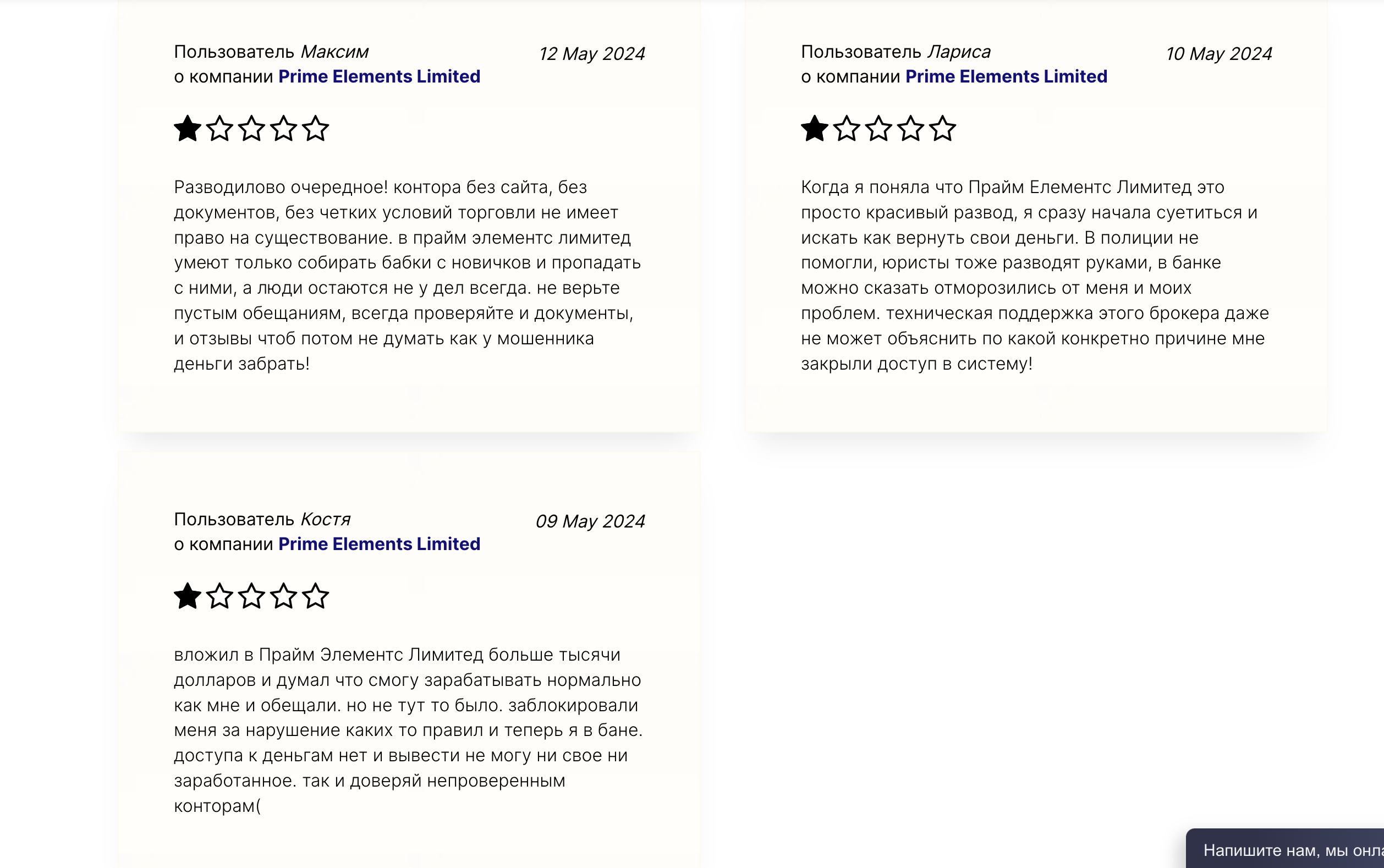Click the filled first star in Максим's review
The width and height of the screenshot is (1384, 868).
pyautogui.click(x=188, y=128)
